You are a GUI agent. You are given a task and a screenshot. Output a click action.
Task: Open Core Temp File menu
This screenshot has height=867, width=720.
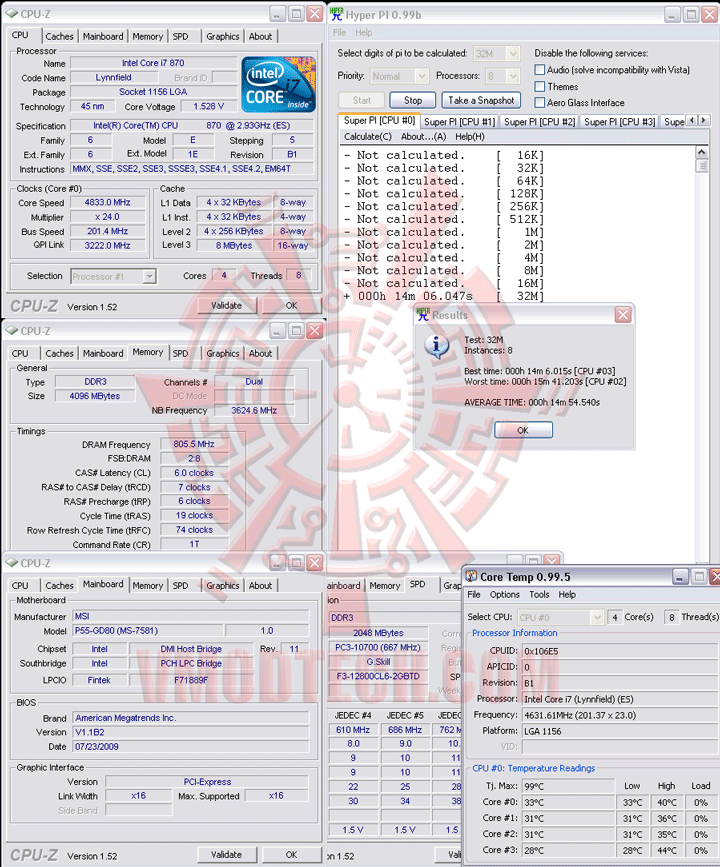(474, 594)
